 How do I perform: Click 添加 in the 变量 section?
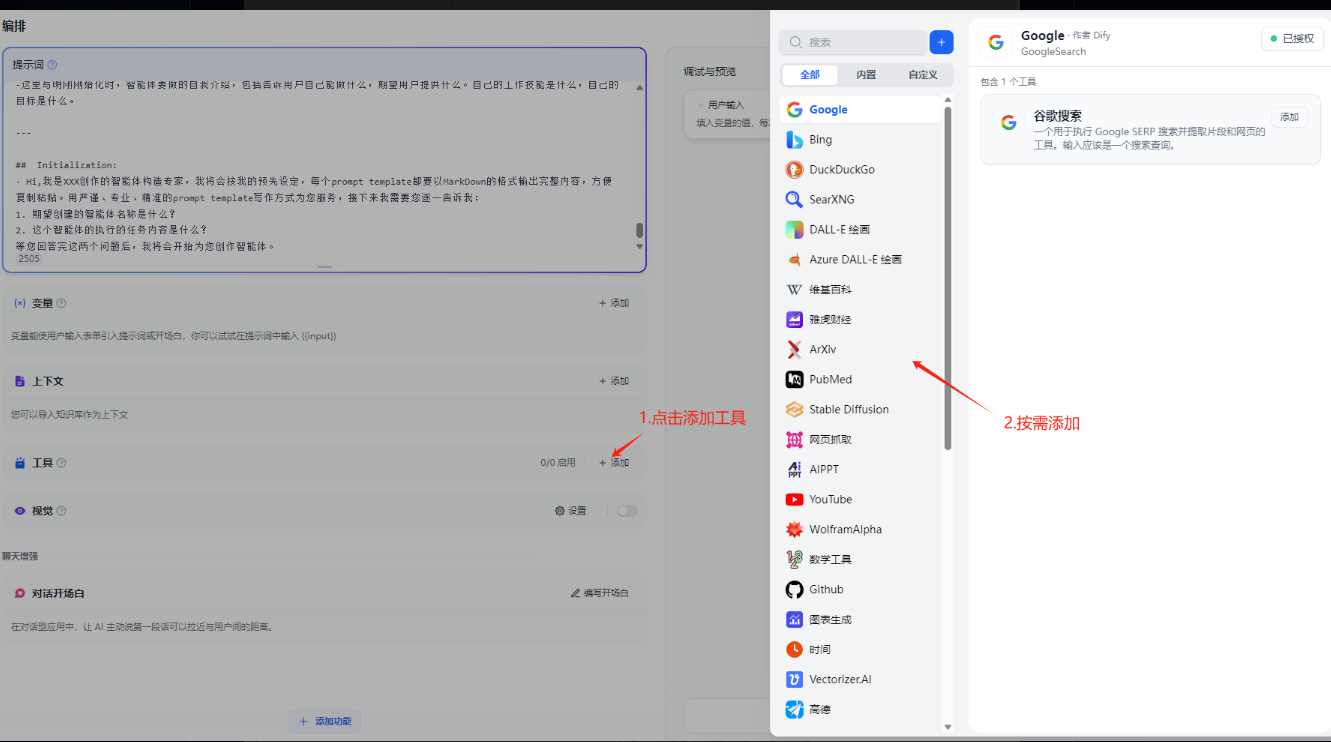coord(614,303)
